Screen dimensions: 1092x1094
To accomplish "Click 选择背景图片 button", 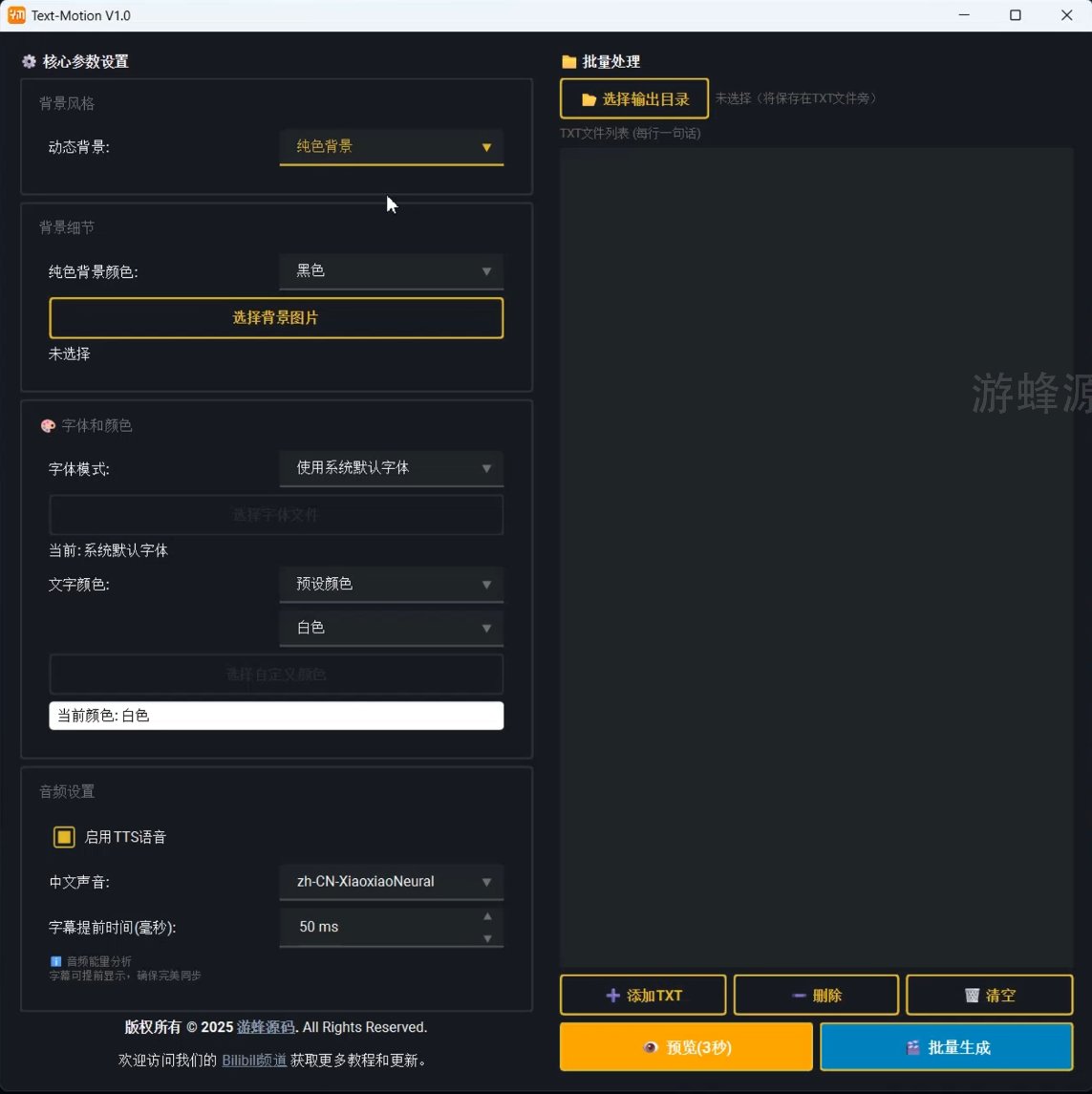I will point(276,318).
